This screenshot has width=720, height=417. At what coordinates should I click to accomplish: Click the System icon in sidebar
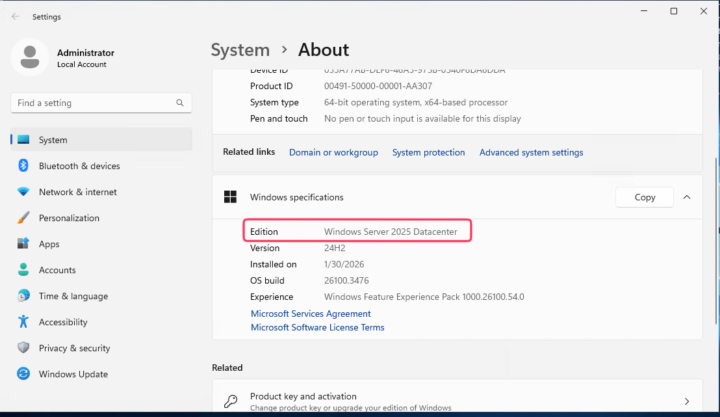tap(23, 140)
